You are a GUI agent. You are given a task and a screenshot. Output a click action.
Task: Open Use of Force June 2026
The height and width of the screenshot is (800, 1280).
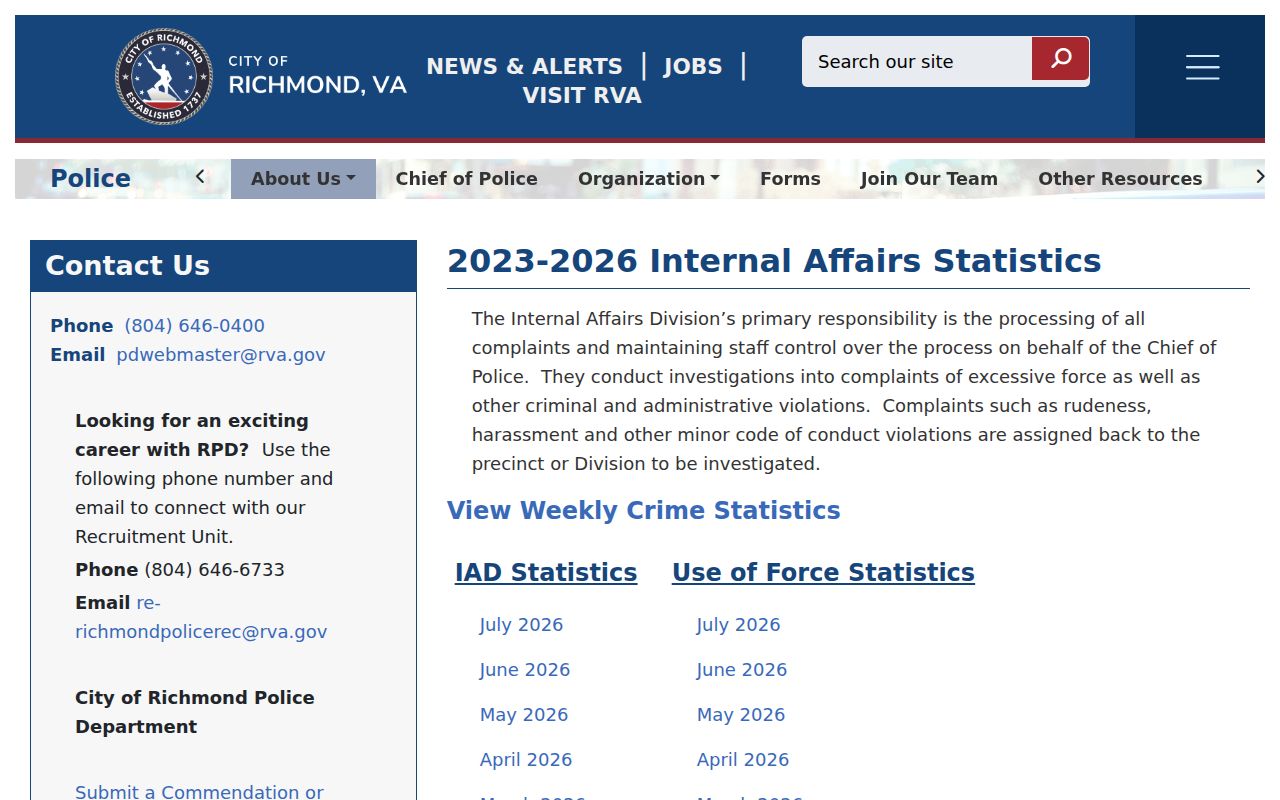742,670
